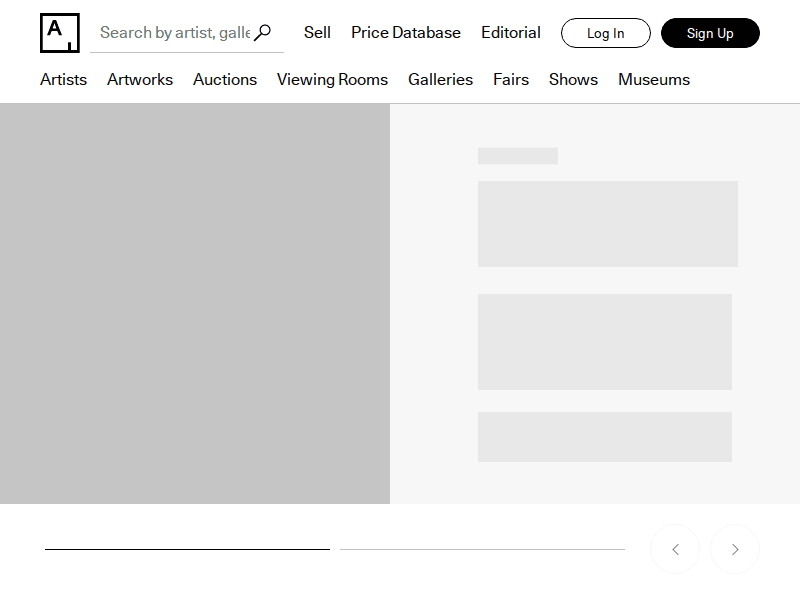Click the magnifying glass search icon

coord(263,33)
